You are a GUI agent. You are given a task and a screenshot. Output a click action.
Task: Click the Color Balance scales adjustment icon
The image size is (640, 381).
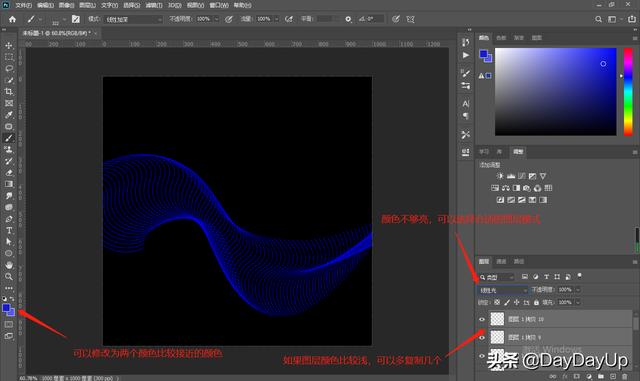[506, 188]
